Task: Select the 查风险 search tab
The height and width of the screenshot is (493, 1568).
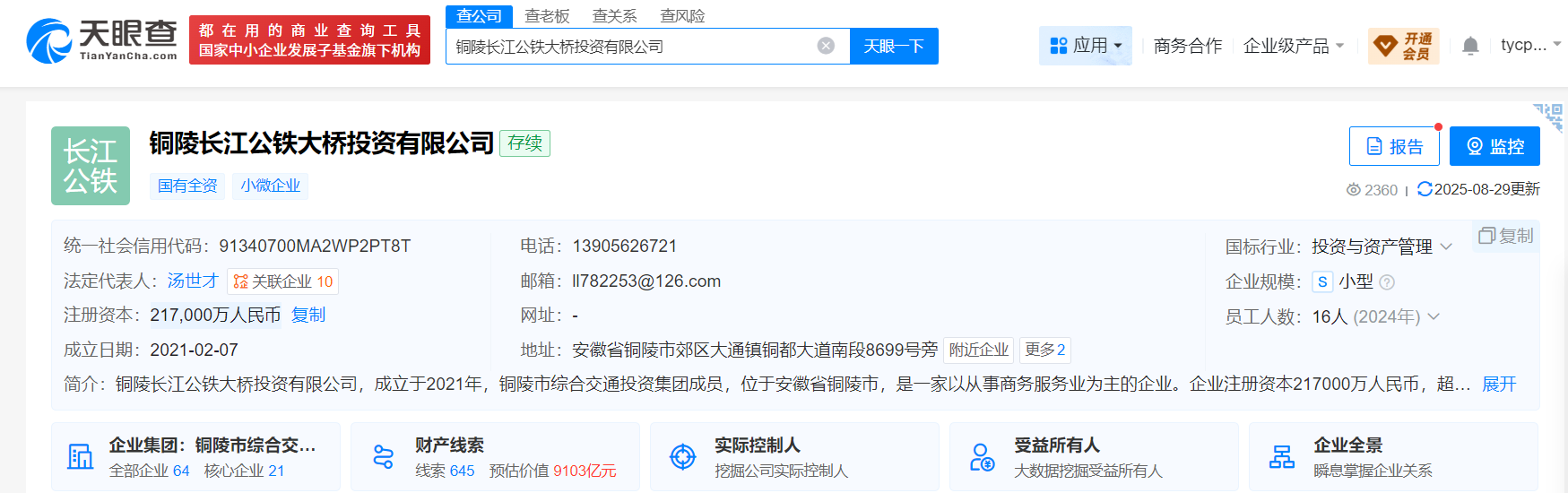Action: click(682, 16)
